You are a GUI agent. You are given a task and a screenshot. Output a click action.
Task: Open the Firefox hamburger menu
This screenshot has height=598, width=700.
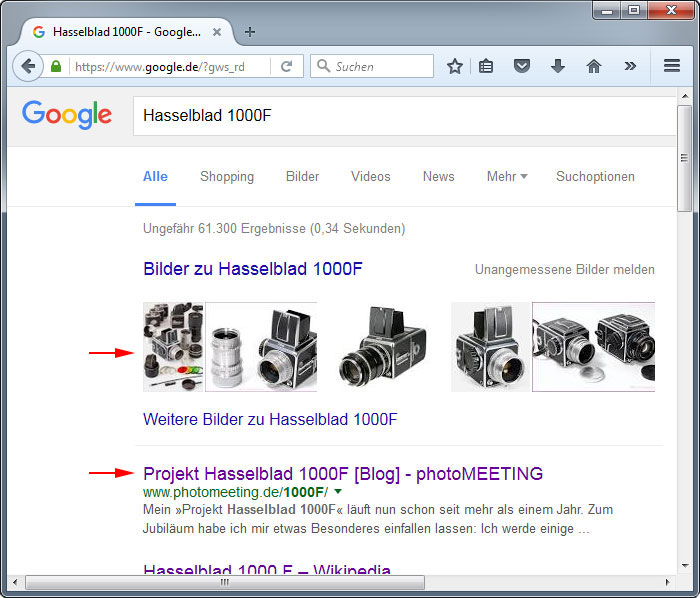click(x=671, y=66)
